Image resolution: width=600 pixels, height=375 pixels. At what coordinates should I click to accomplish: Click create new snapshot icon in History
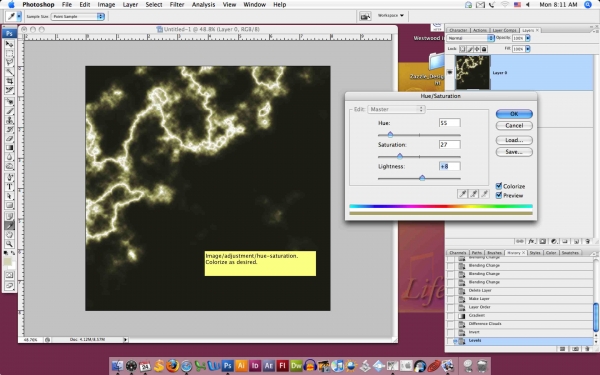pyautogui.click(x=575, y=349)
